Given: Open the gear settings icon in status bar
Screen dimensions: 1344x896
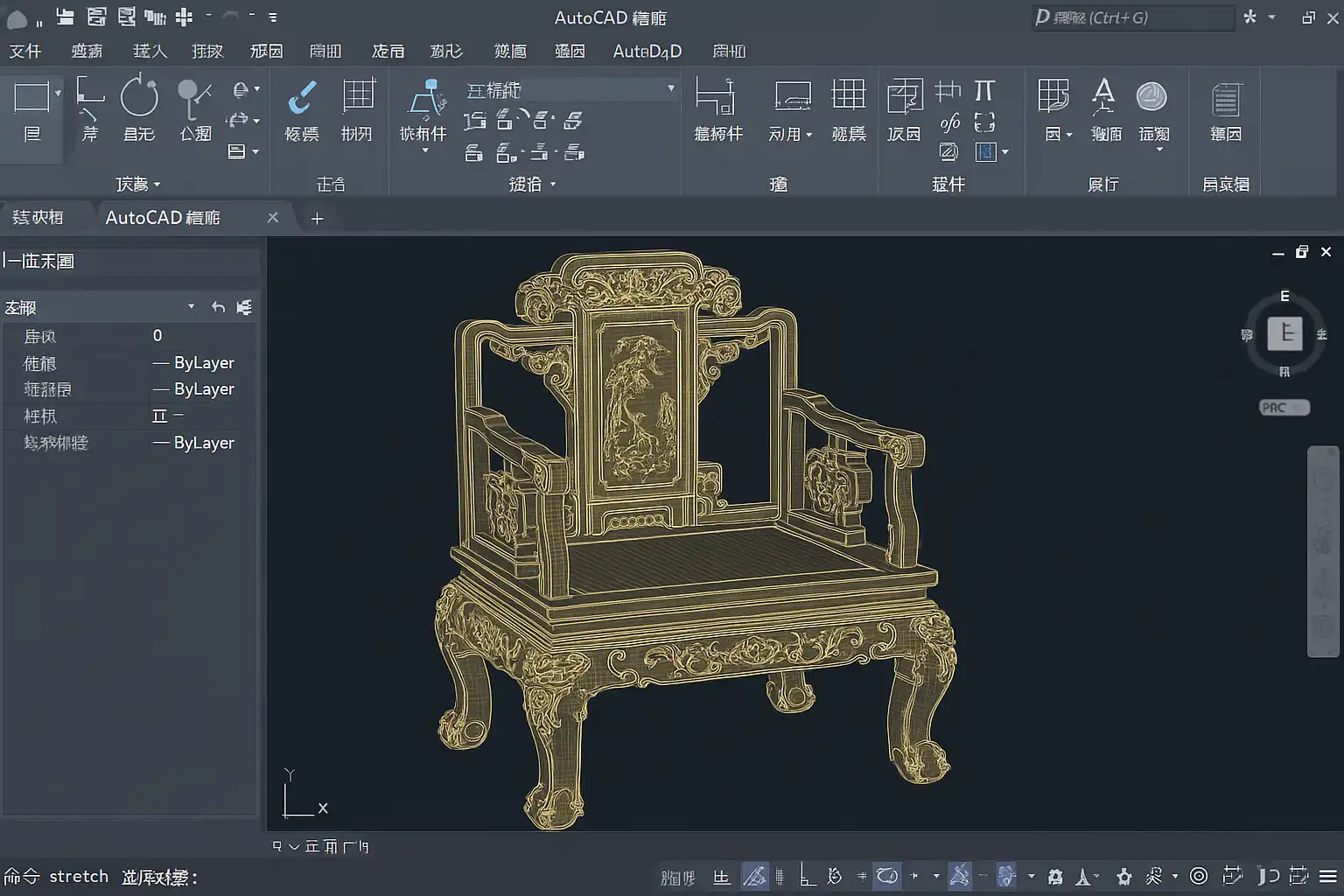Looking at the screenshot, I should tap(1124, 876).
